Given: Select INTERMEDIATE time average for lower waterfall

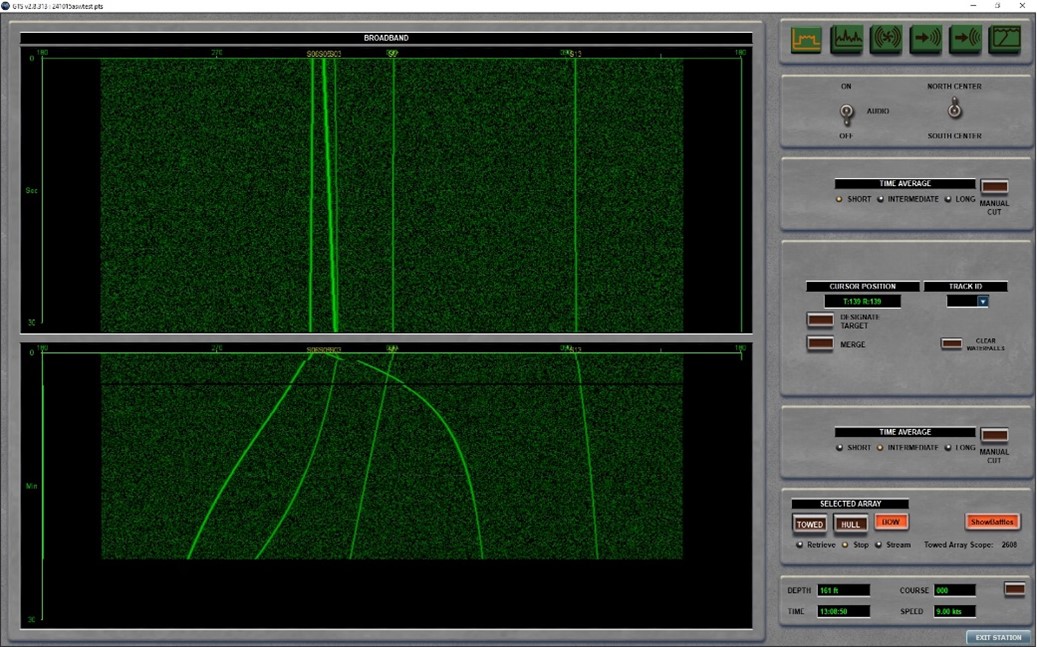Looking at the screenshot, I should tap(880, 448).
